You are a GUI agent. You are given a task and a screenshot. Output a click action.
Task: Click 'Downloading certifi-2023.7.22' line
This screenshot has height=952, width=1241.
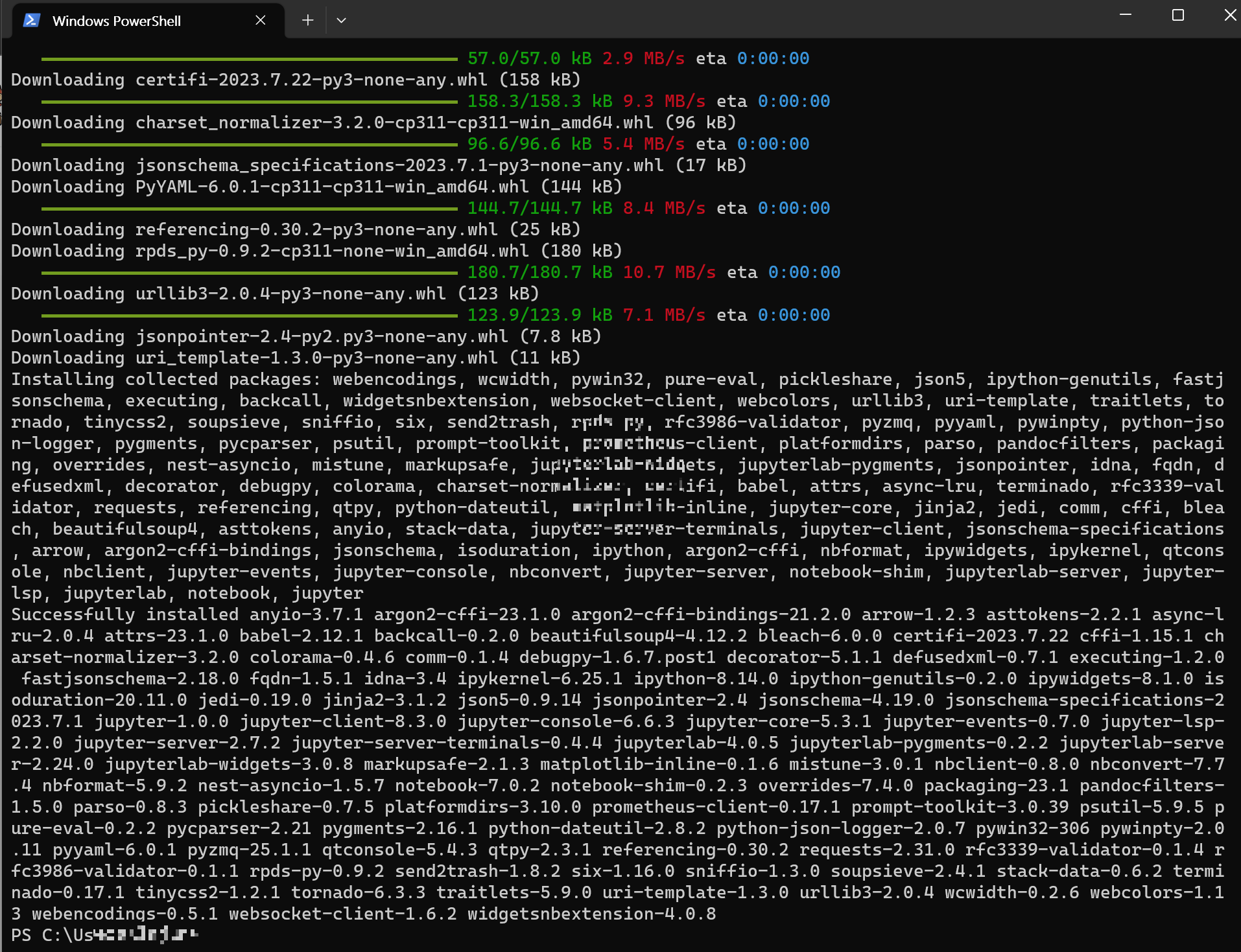pos(296,80)
